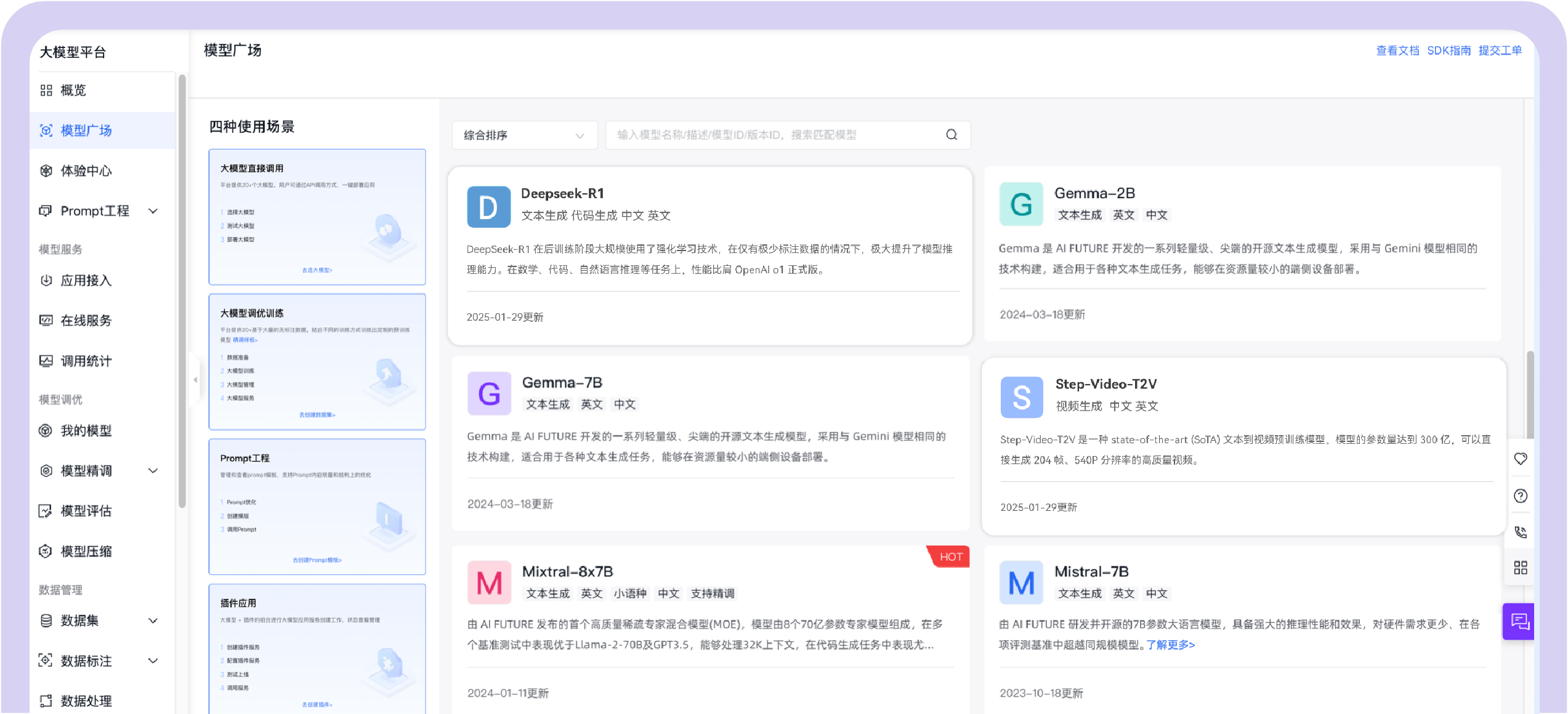Open the 查看文档 link
Image resolution: width=1568 pixels, height=714 pixels.
coord(1397,50)
